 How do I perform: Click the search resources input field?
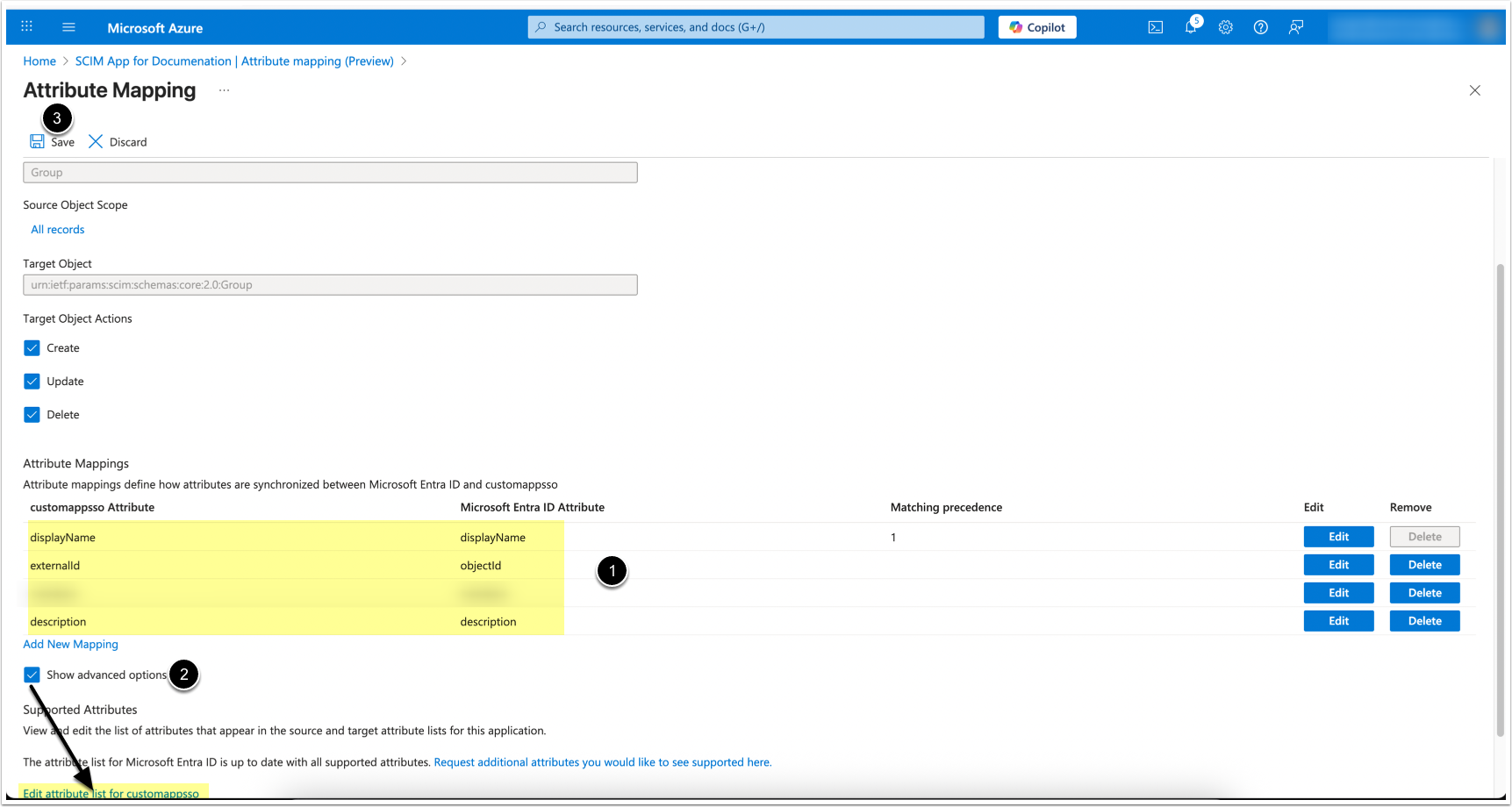pyautogui.click(x=756, y=27)
